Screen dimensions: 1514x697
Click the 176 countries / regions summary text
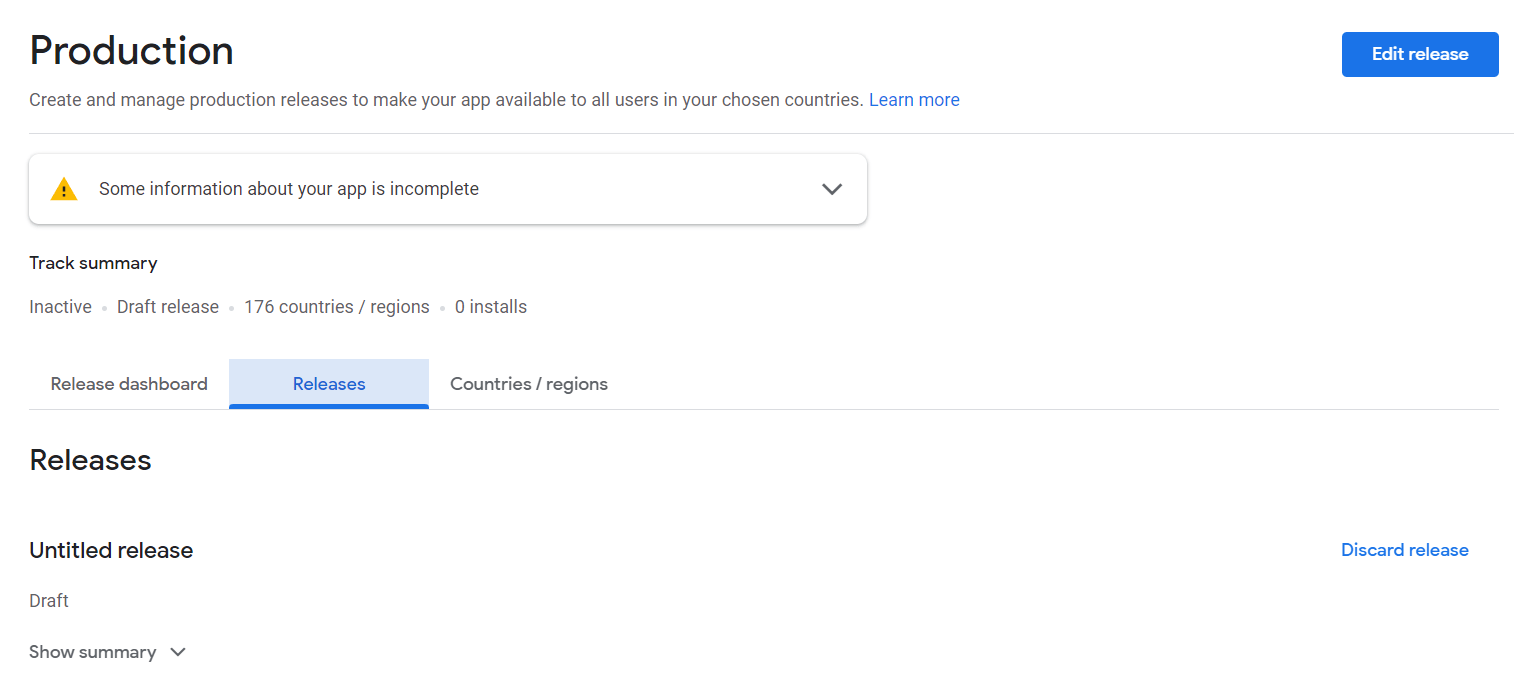336,307
